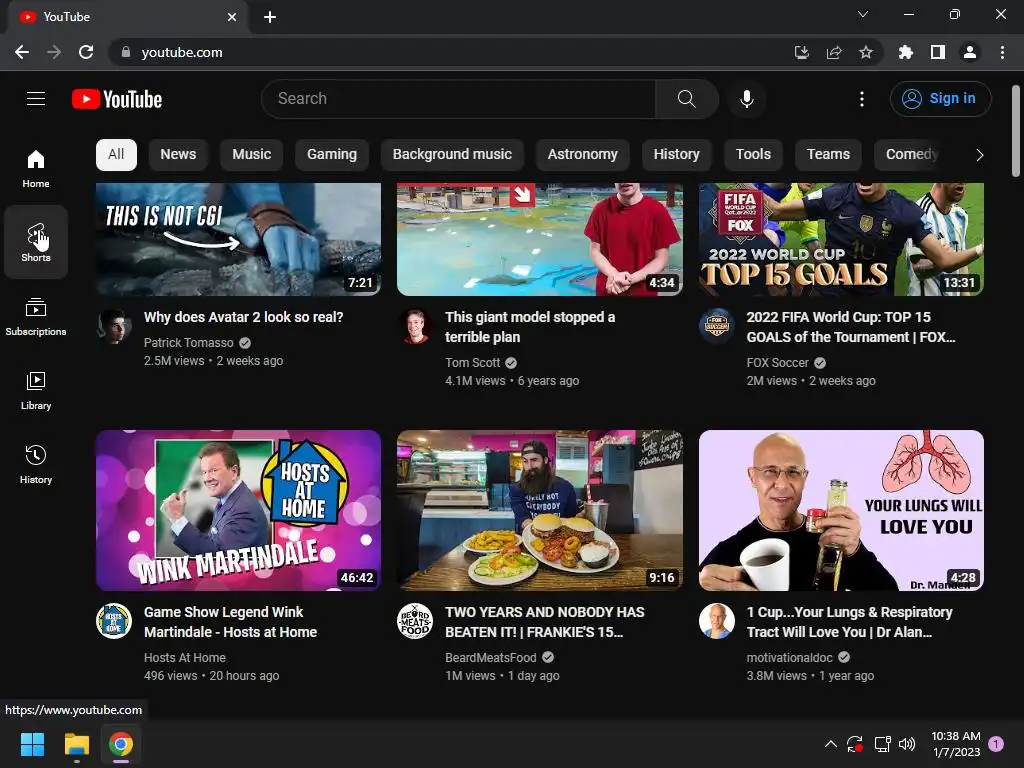Image resolution: width=1024 pixels, height=768 pixels.
Task: Play the Top 15 Goals thumbnail
Action: click(841, 239)
